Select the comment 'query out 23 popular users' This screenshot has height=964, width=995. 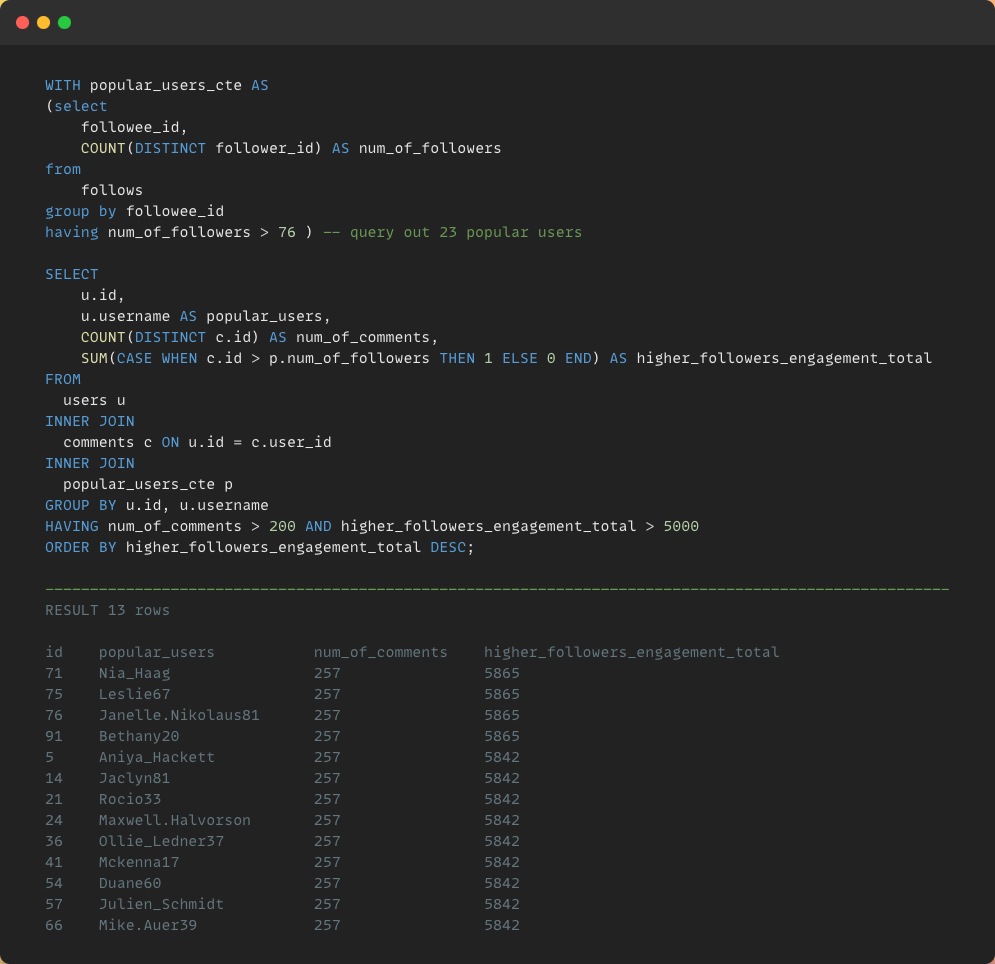tap(466, 232)
